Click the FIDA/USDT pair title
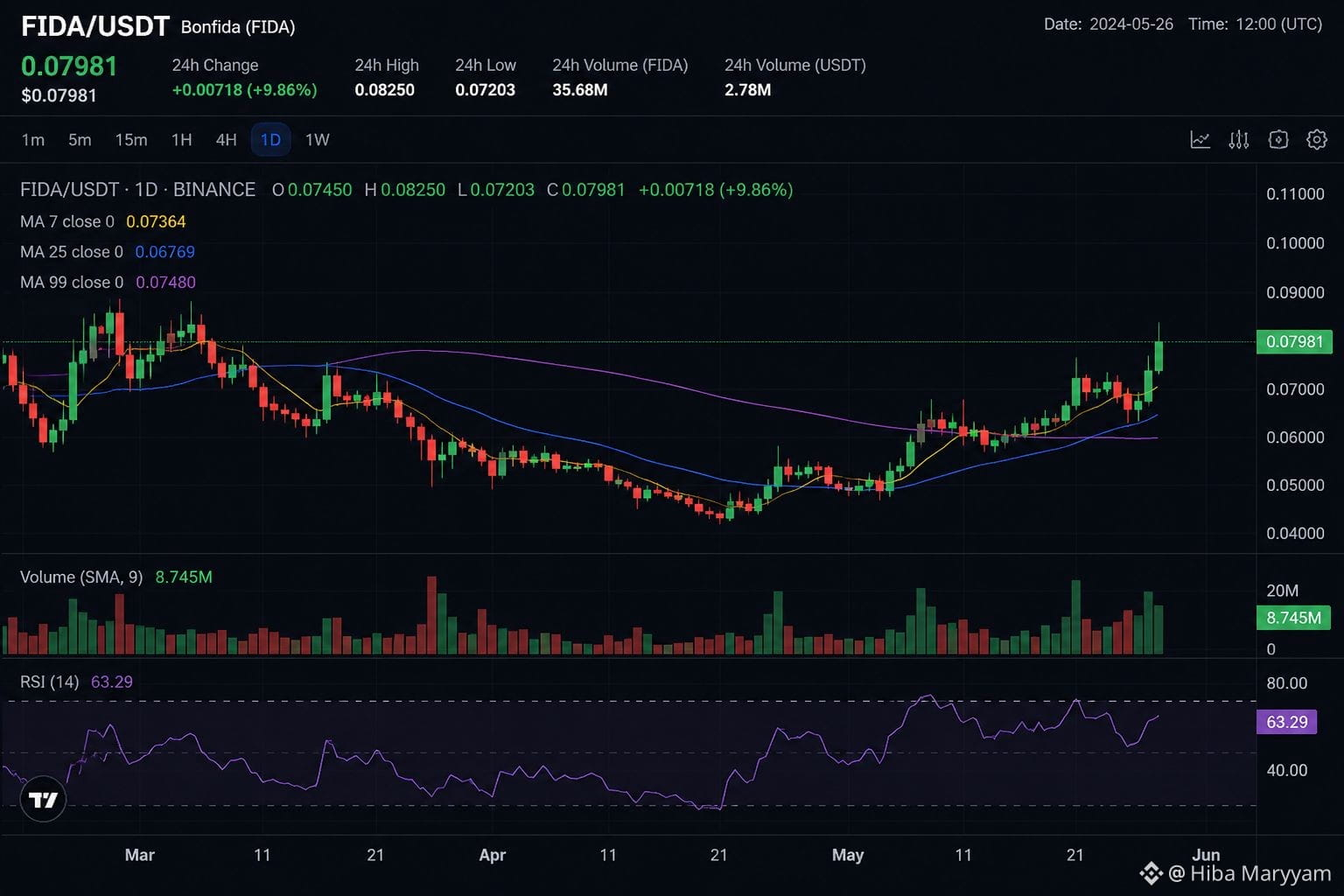Screen dimensions: 1344x896 [95, 26]
